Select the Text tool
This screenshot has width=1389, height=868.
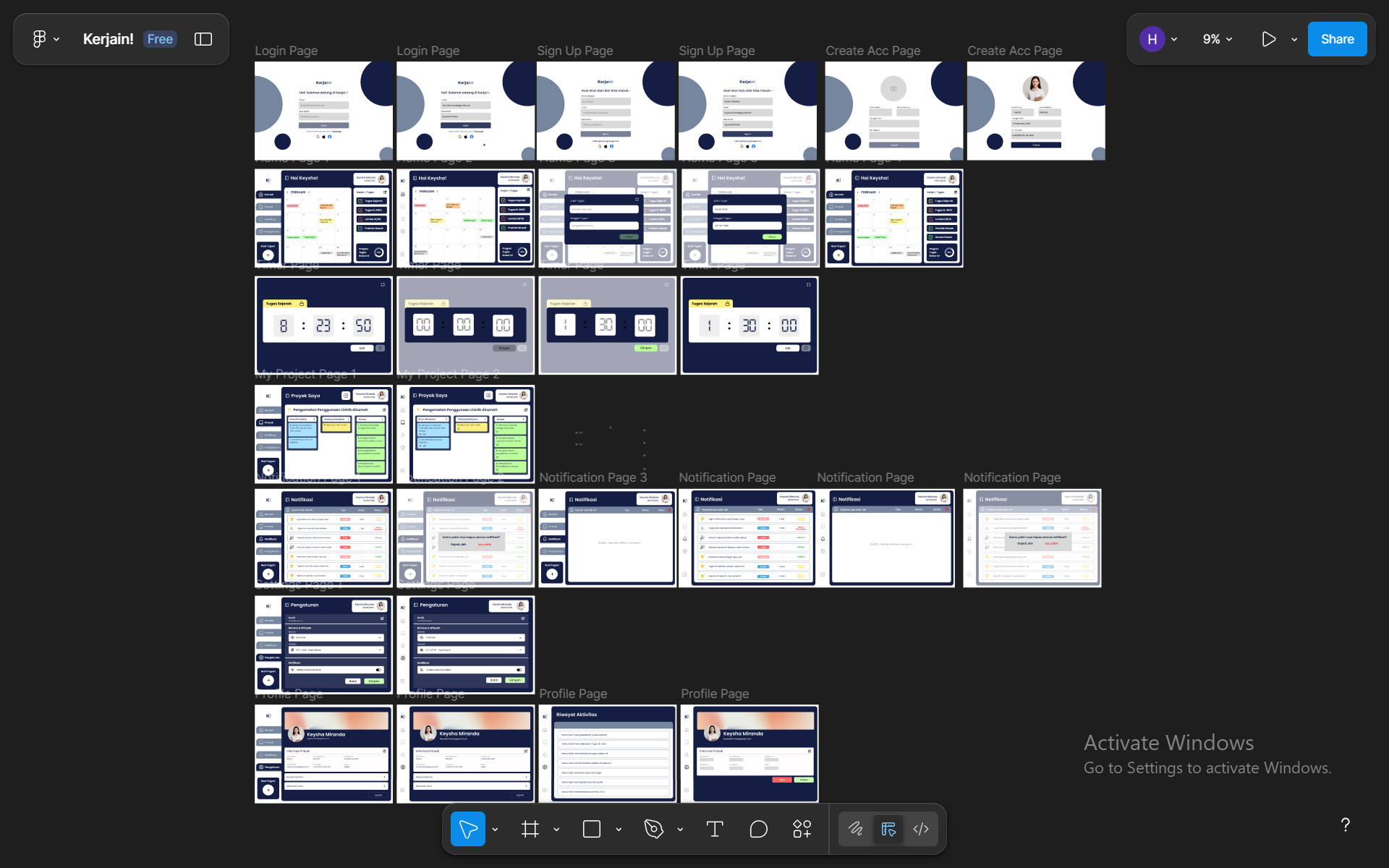[x=715, y=829]
